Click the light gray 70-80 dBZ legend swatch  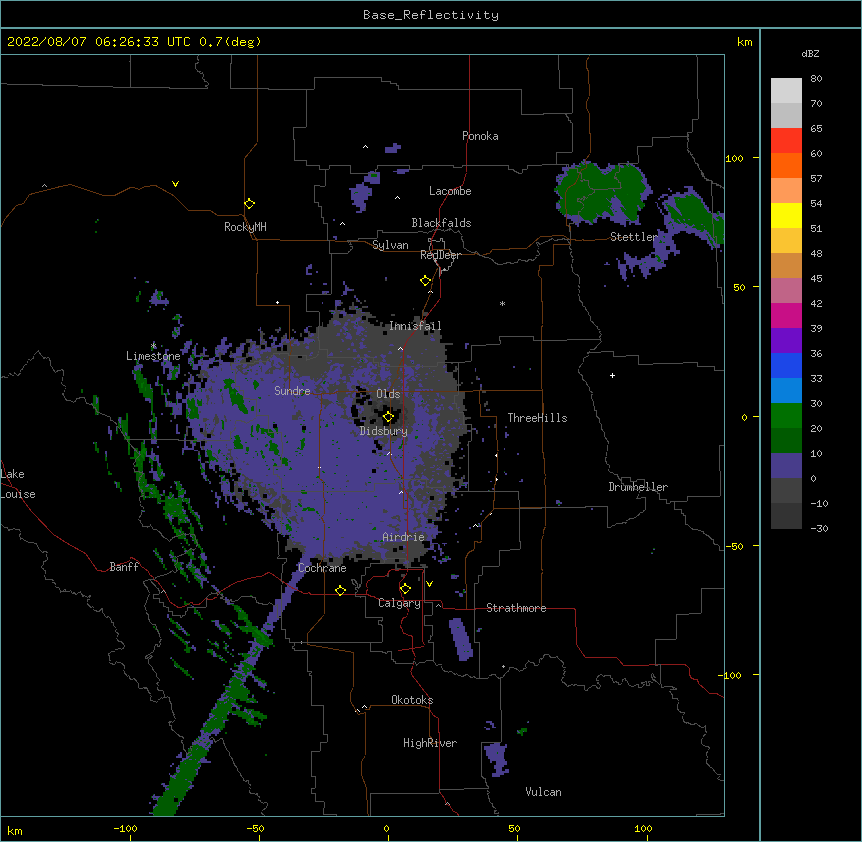click(x=786, y=91)
